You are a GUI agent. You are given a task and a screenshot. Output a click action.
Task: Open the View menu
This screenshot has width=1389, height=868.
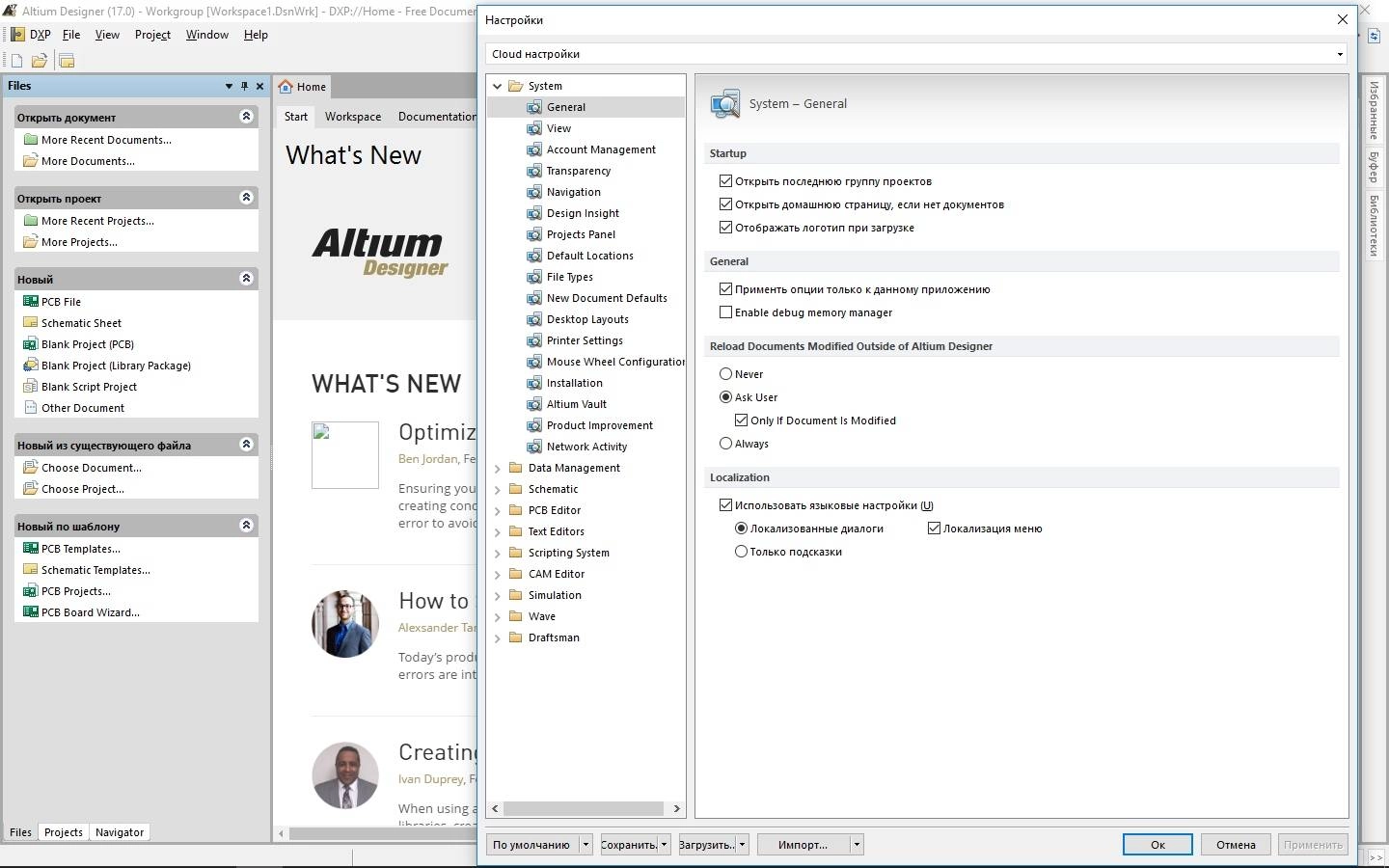point(107,35)
